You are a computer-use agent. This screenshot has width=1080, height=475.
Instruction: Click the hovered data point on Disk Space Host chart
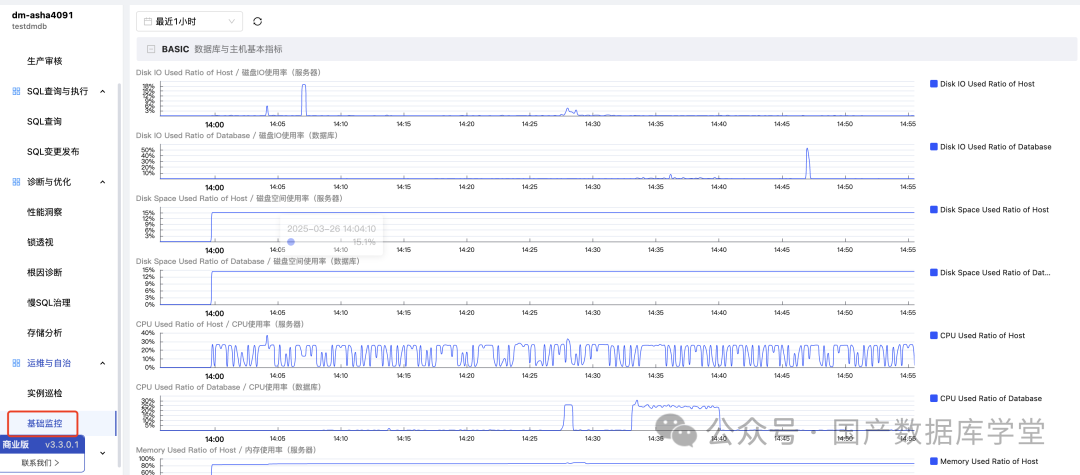(x=291, y=242)
